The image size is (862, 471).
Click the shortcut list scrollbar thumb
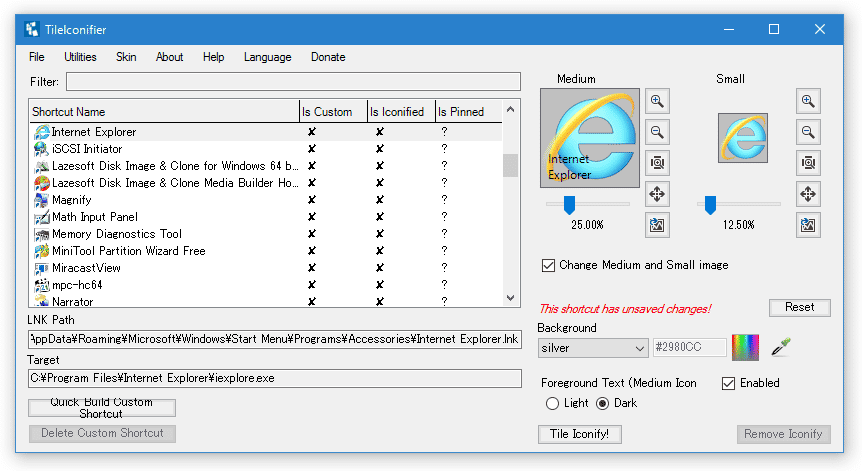click(511, 165)
